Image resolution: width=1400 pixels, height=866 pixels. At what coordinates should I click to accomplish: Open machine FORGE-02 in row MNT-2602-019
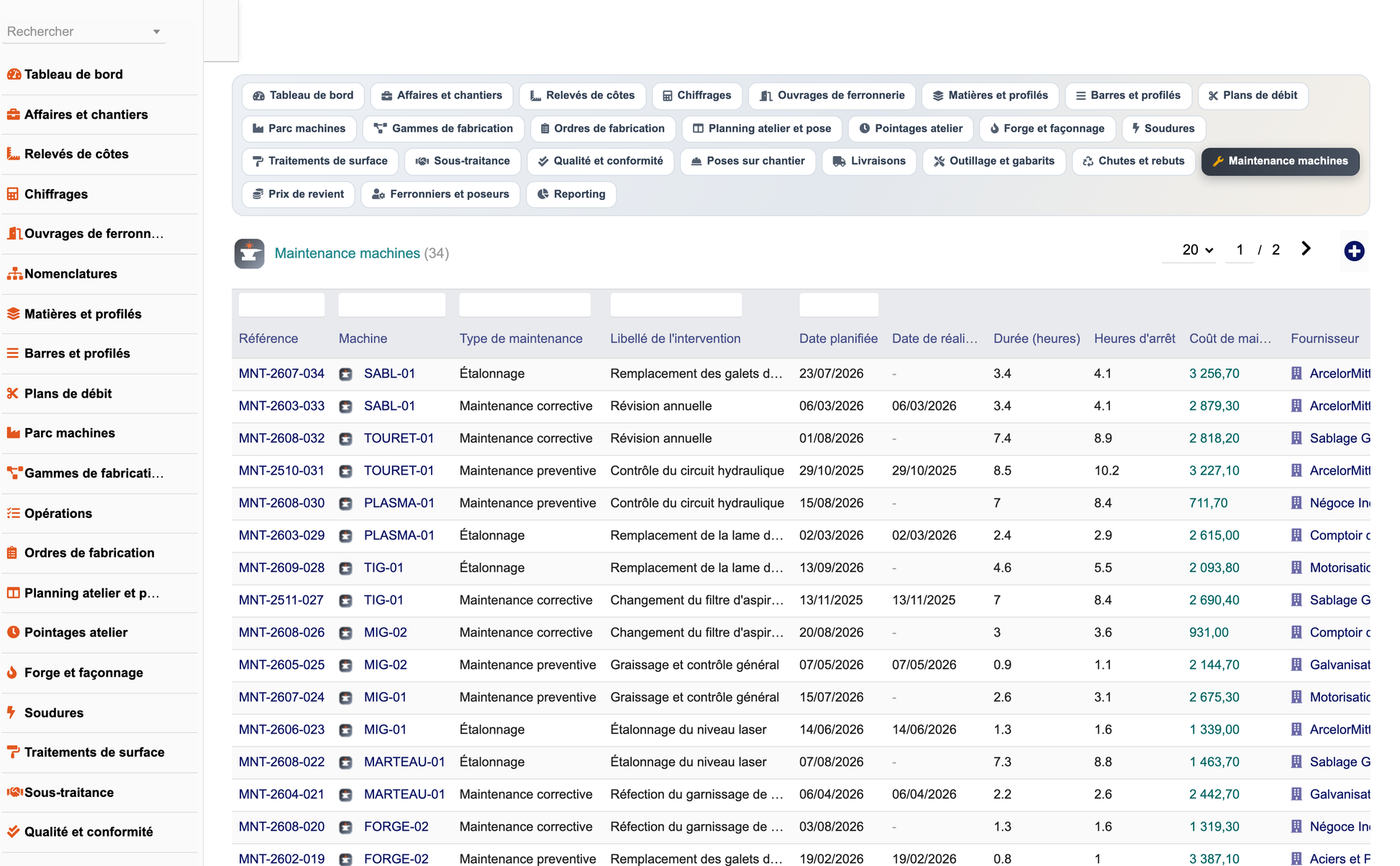point(396,859)
